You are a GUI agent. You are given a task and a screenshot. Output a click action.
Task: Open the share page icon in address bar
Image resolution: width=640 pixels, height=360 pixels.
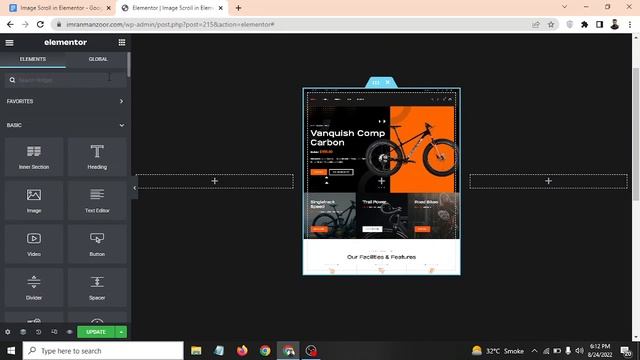pos(536,24)
